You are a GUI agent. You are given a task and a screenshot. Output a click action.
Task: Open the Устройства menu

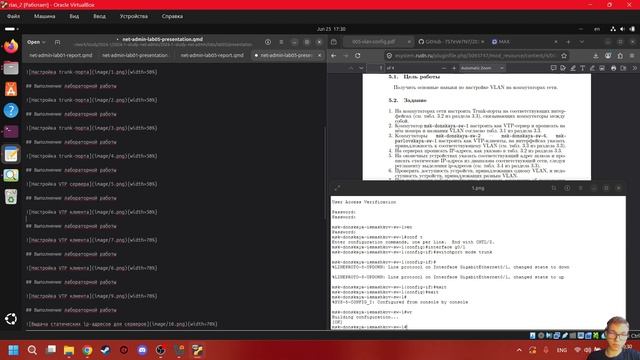(134, 16)
